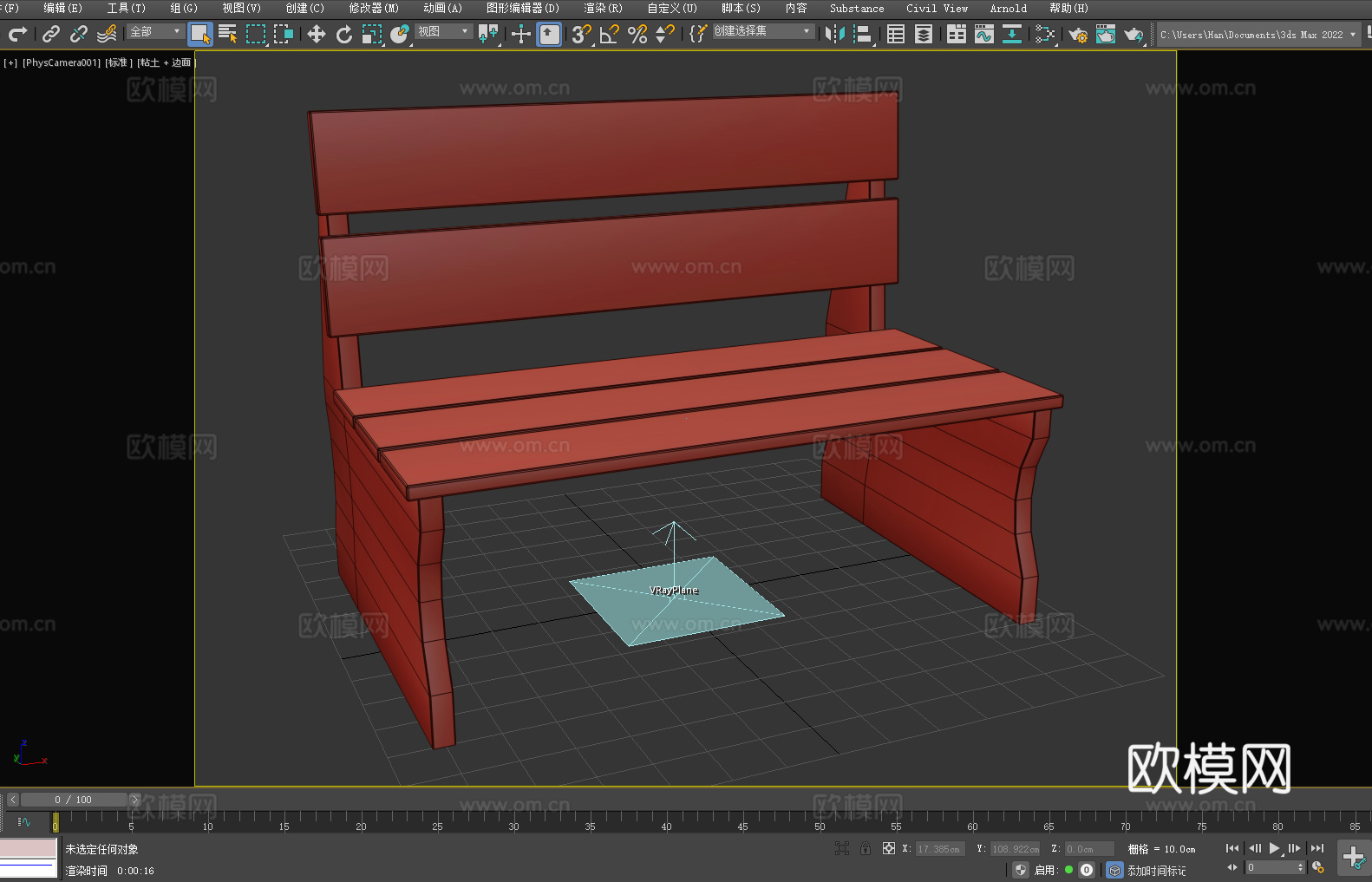This screenshot has width=1372, height=882.
Task: Open the 修改器(M) menu
Action: (374, 8)
